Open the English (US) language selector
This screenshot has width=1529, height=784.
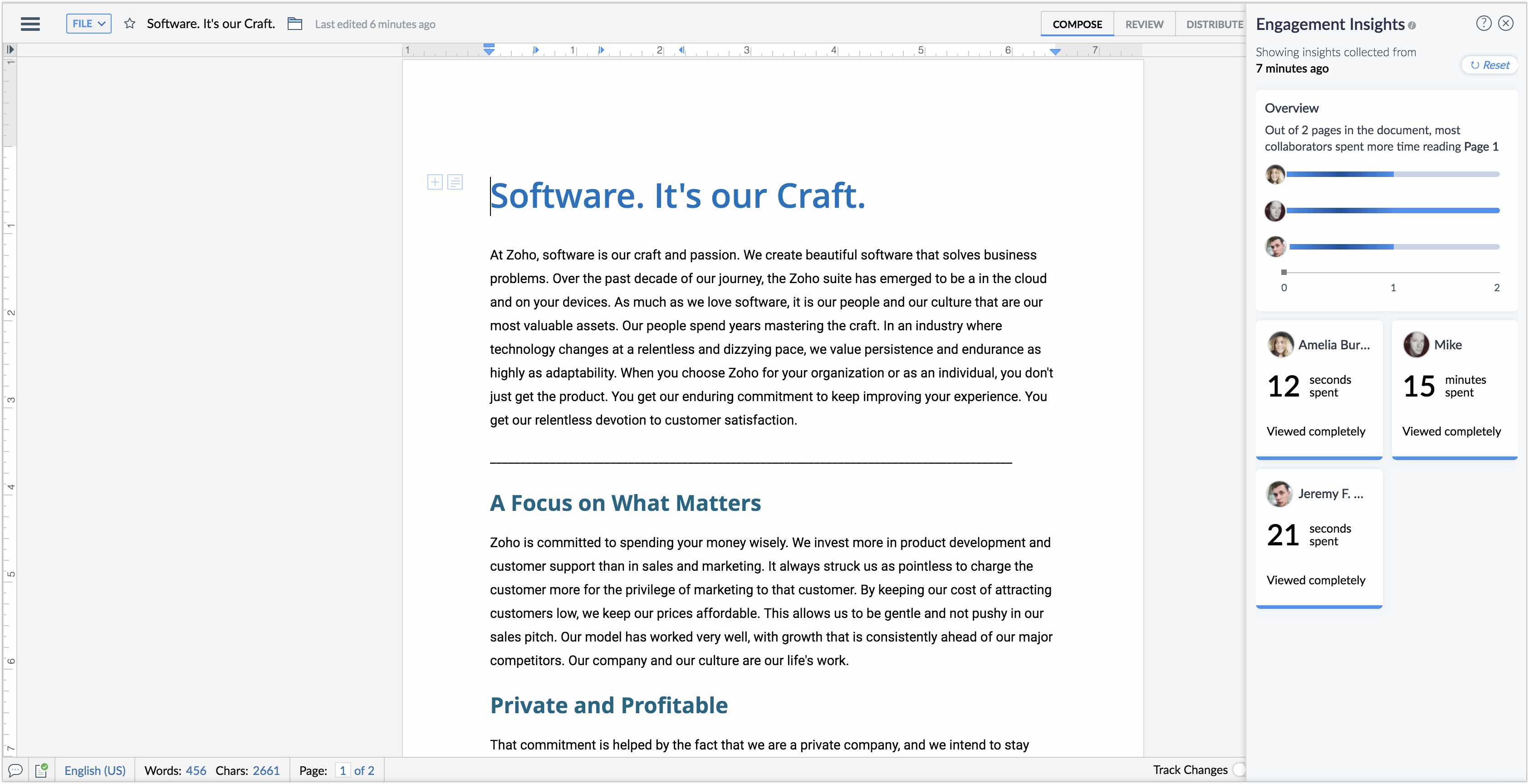coord(95,770)
